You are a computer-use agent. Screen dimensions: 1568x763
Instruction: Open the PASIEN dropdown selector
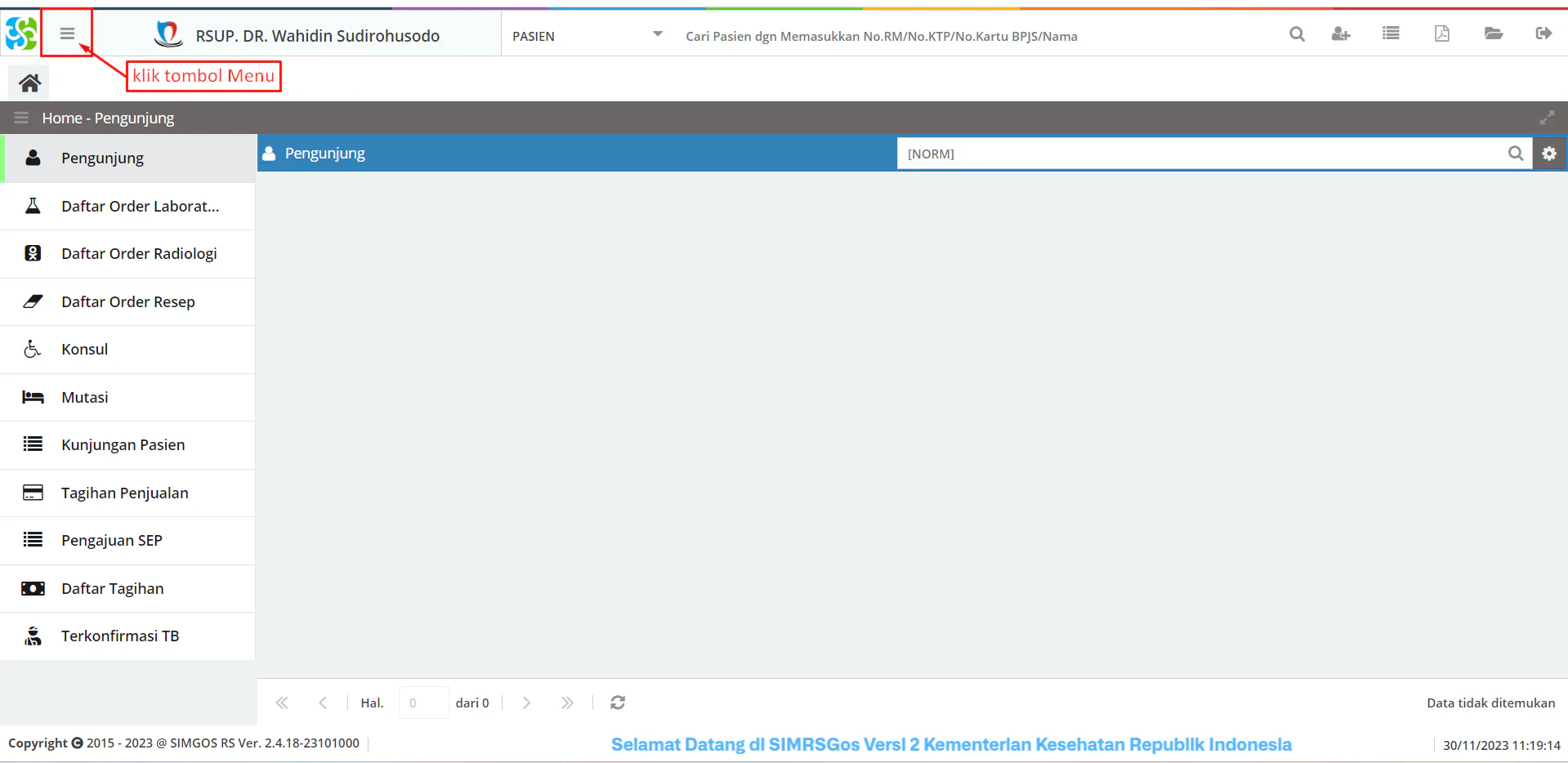(587, 36)
